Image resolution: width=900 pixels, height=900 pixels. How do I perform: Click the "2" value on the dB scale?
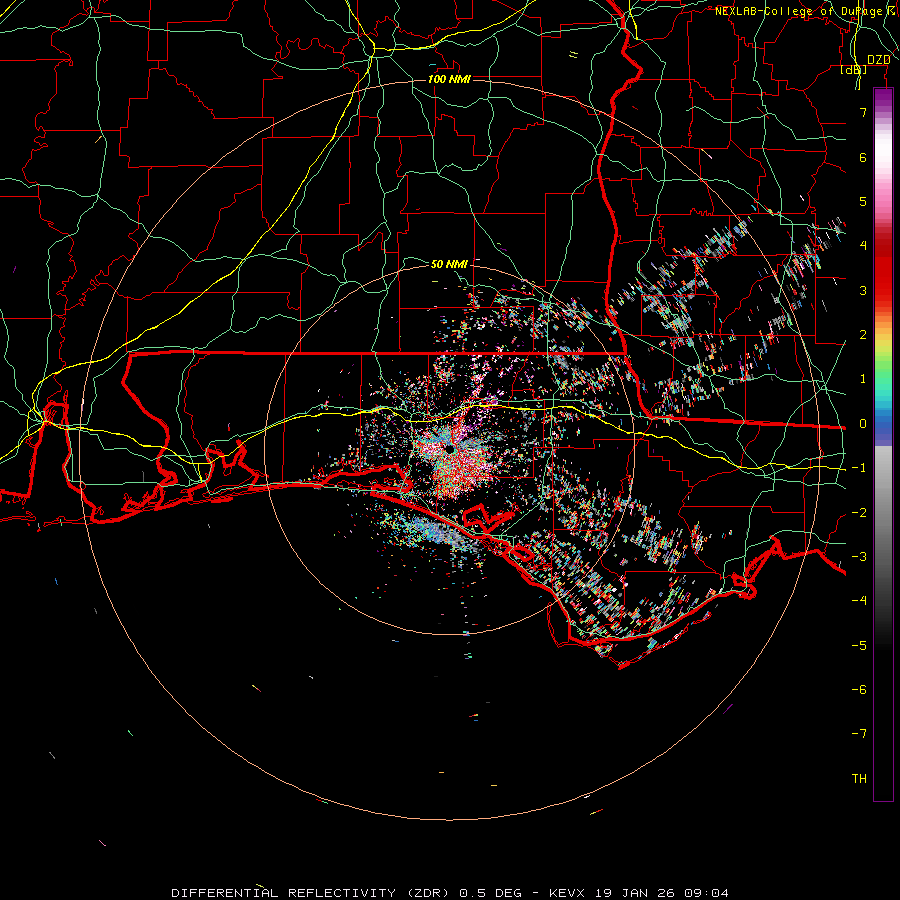[863, 335]
